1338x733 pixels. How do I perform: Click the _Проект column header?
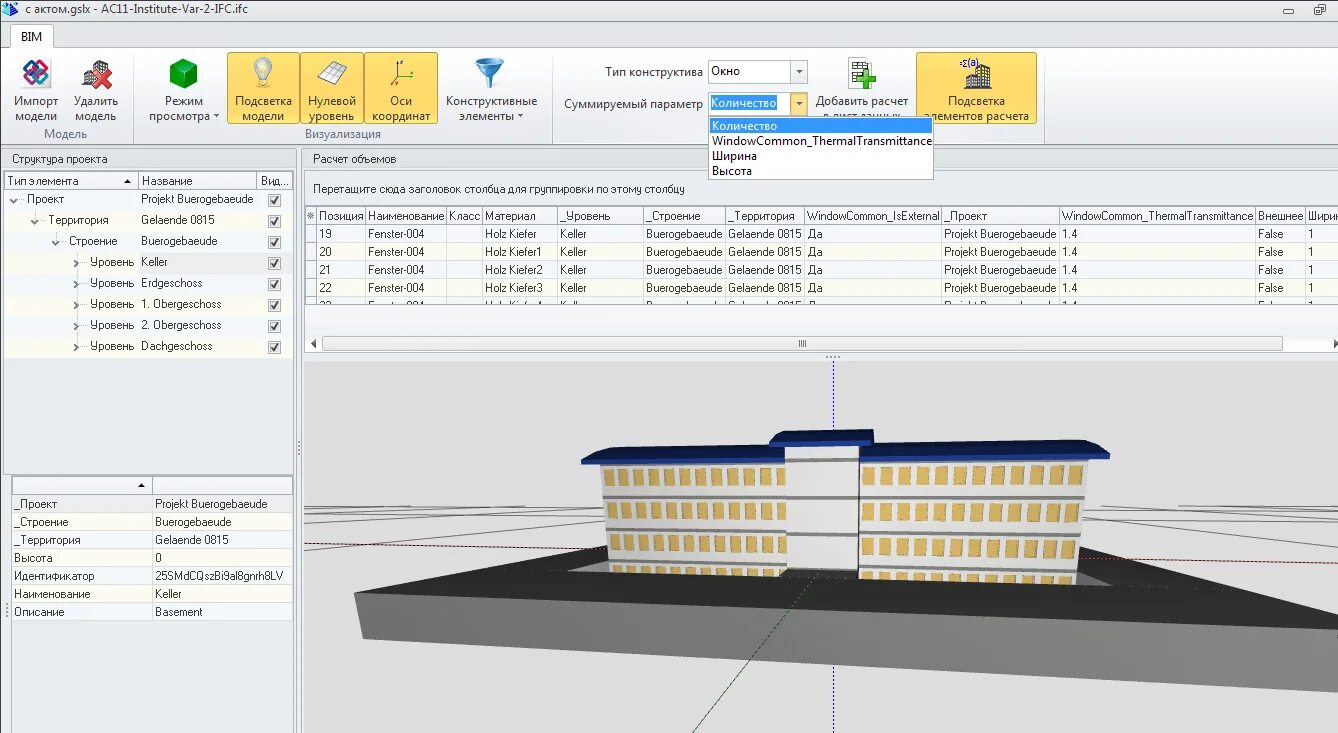click(x=1000, y=216)
